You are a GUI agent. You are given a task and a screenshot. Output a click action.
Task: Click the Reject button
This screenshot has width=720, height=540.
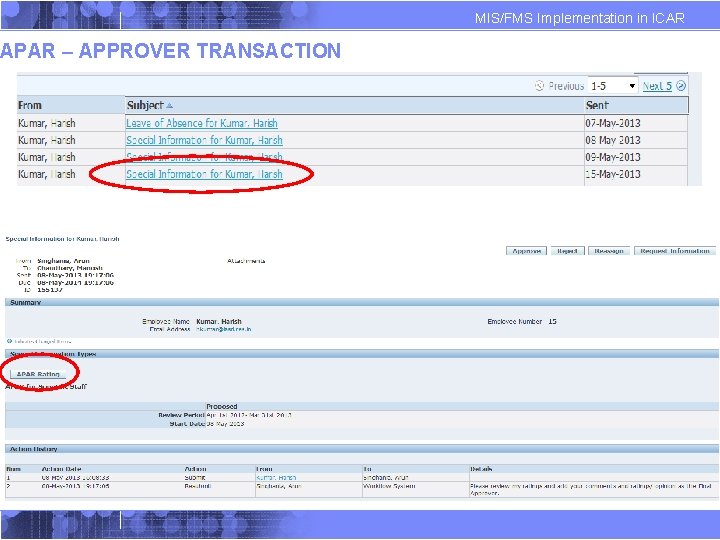pyautogui.click(x=567, y=251)
